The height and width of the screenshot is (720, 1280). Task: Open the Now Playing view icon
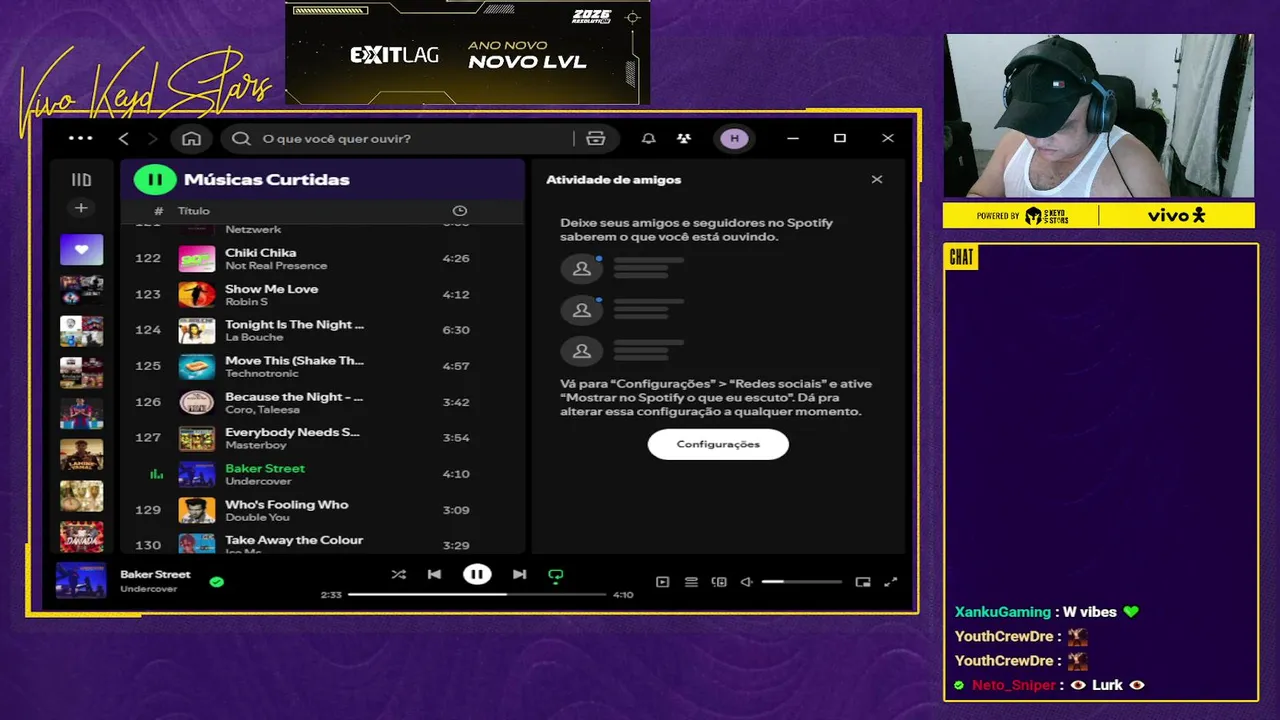[x=662, y=582]
